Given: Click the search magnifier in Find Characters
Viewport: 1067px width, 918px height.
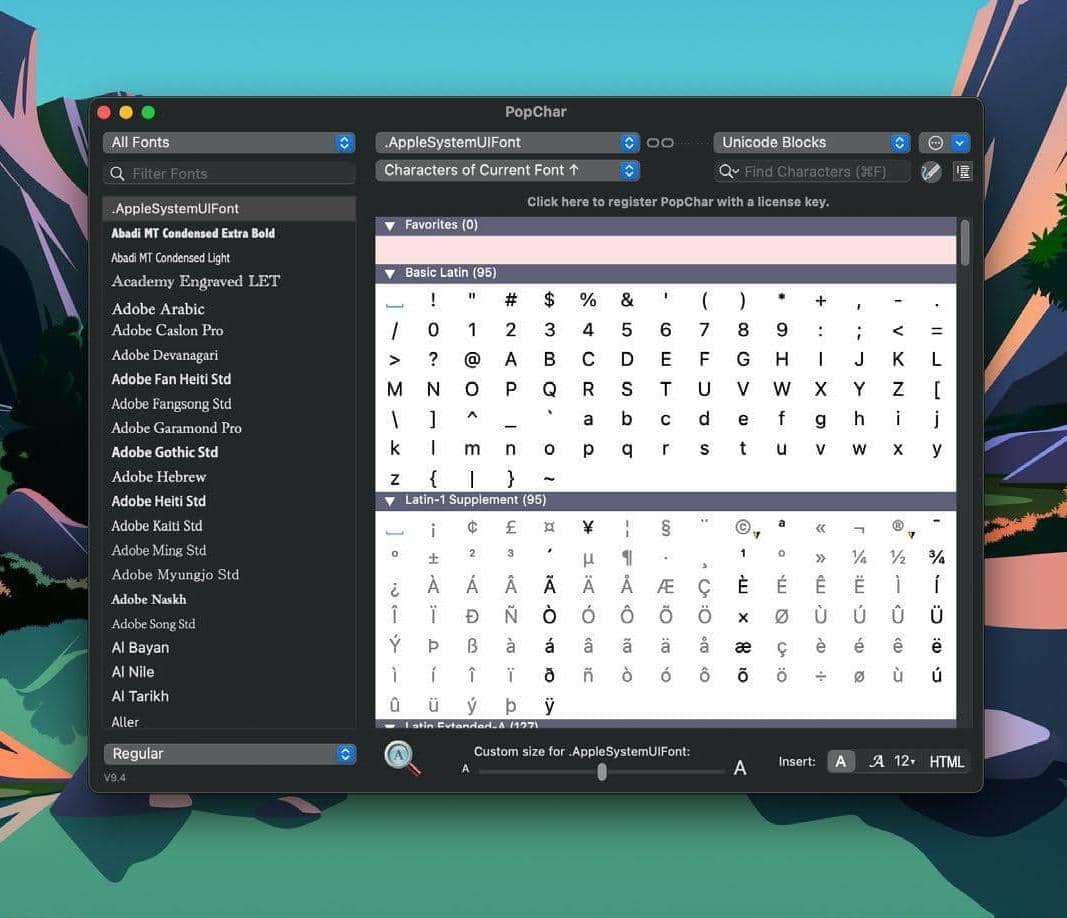Looking at the screenshot, I should [x=729, y=171].
